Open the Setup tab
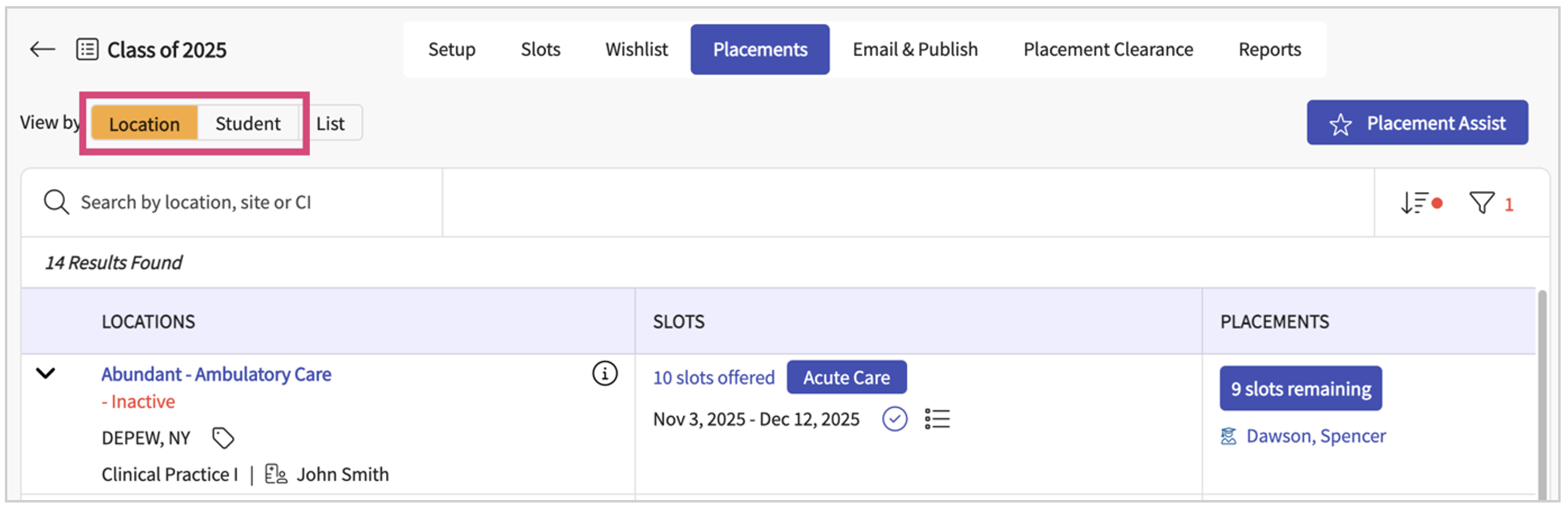The height and width of the screenshot is (508, 1568). click(x=451, y=49)
